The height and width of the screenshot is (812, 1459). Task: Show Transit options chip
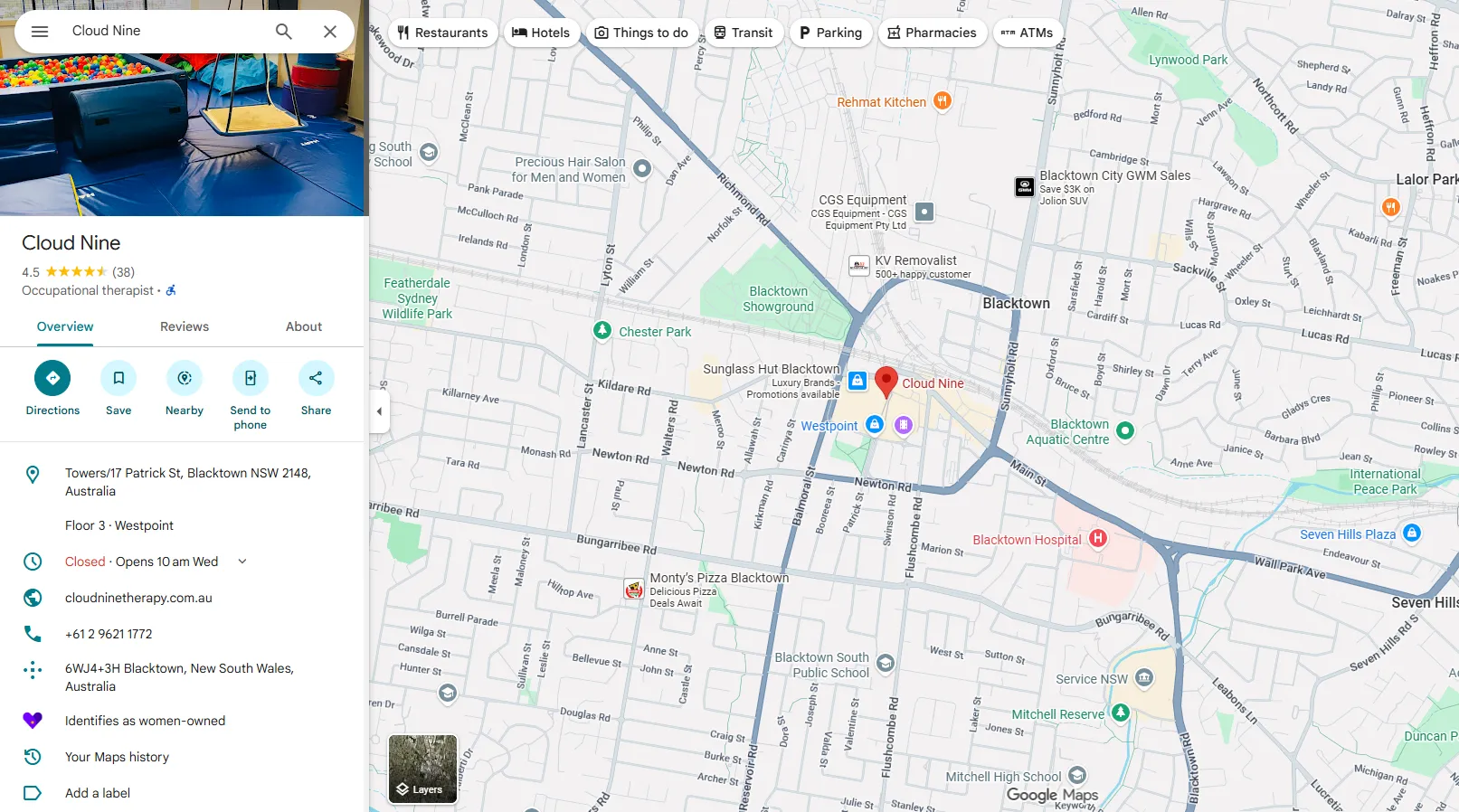click(744, 33)
